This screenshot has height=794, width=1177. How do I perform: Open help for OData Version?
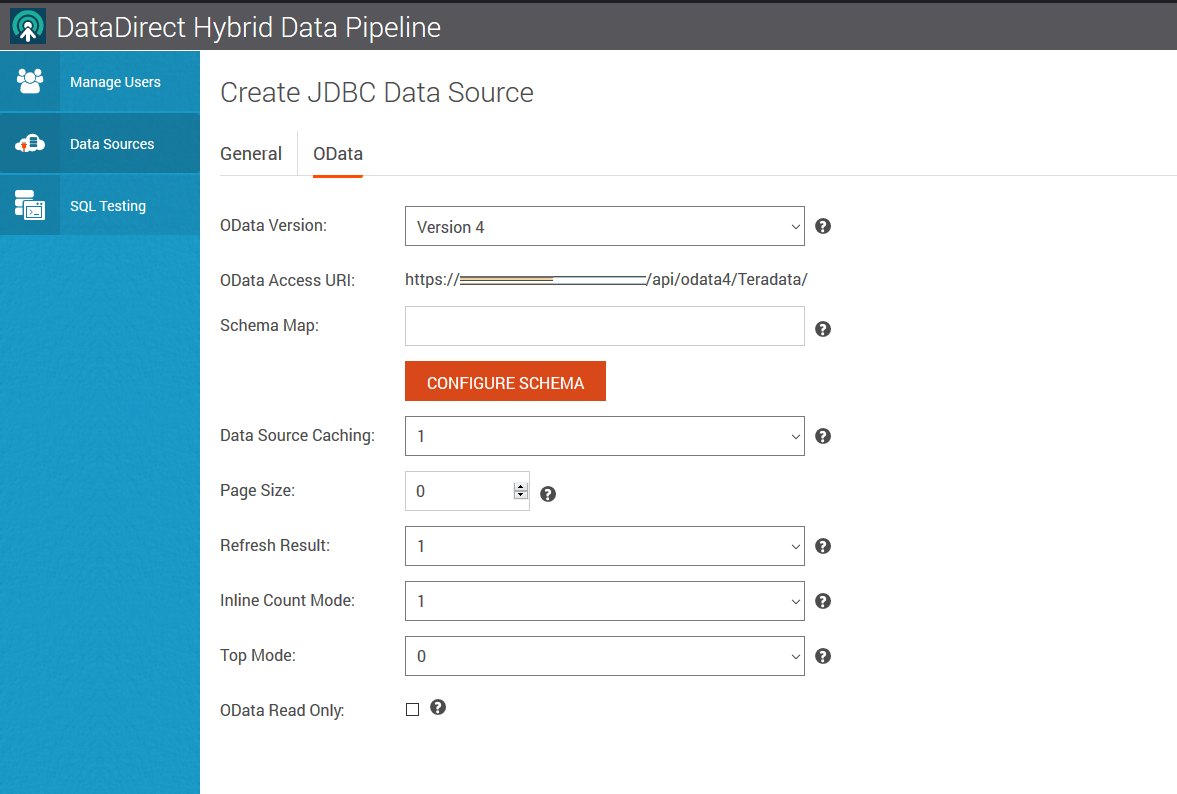[823, 226]
